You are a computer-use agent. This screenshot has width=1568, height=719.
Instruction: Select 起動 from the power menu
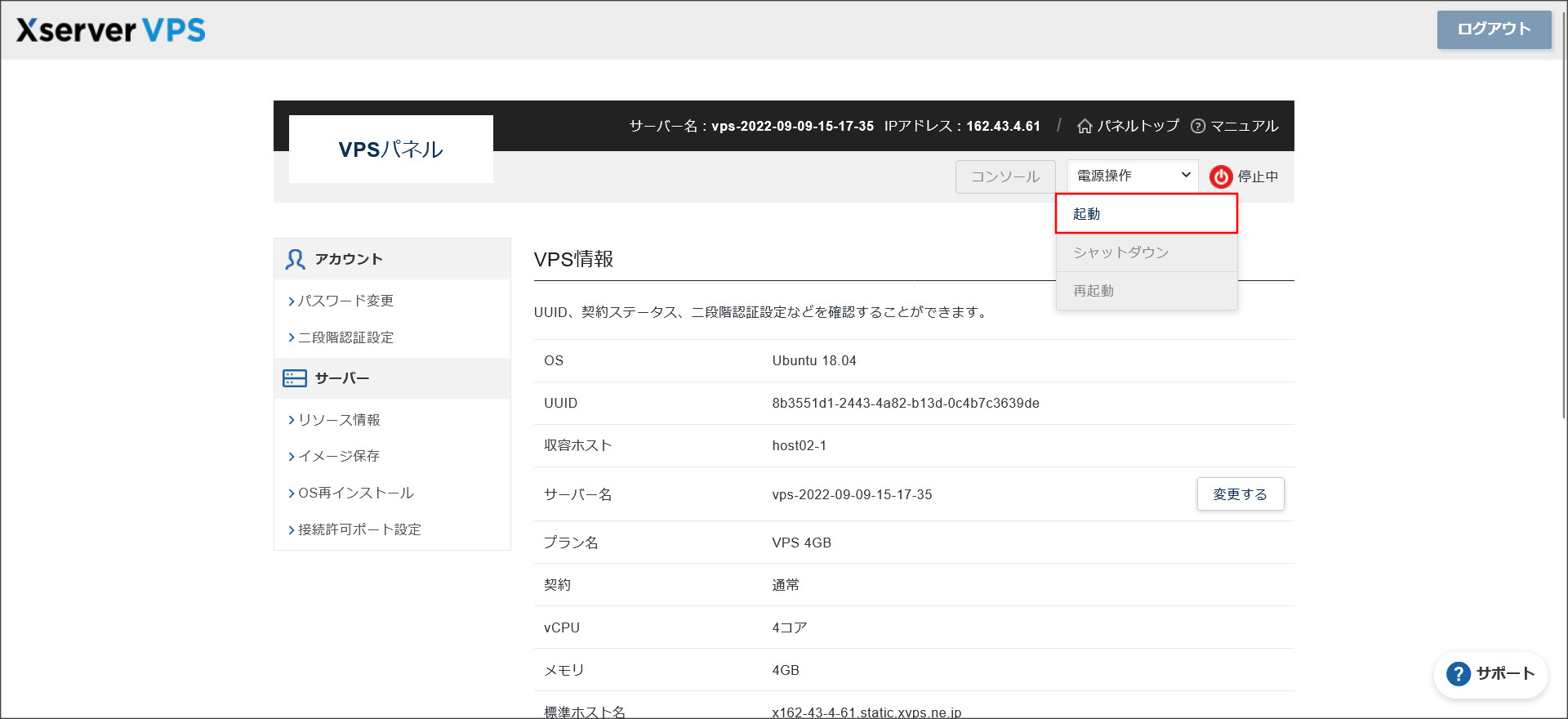[x=1146, y=214]
